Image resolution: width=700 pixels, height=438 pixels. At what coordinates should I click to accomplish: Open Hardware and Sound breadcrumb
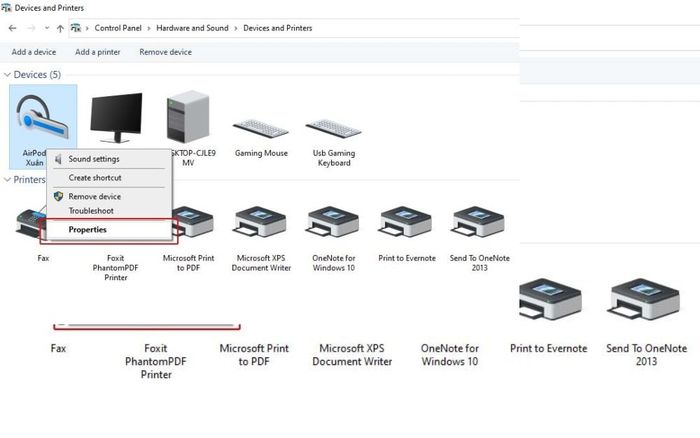(192, 28)
